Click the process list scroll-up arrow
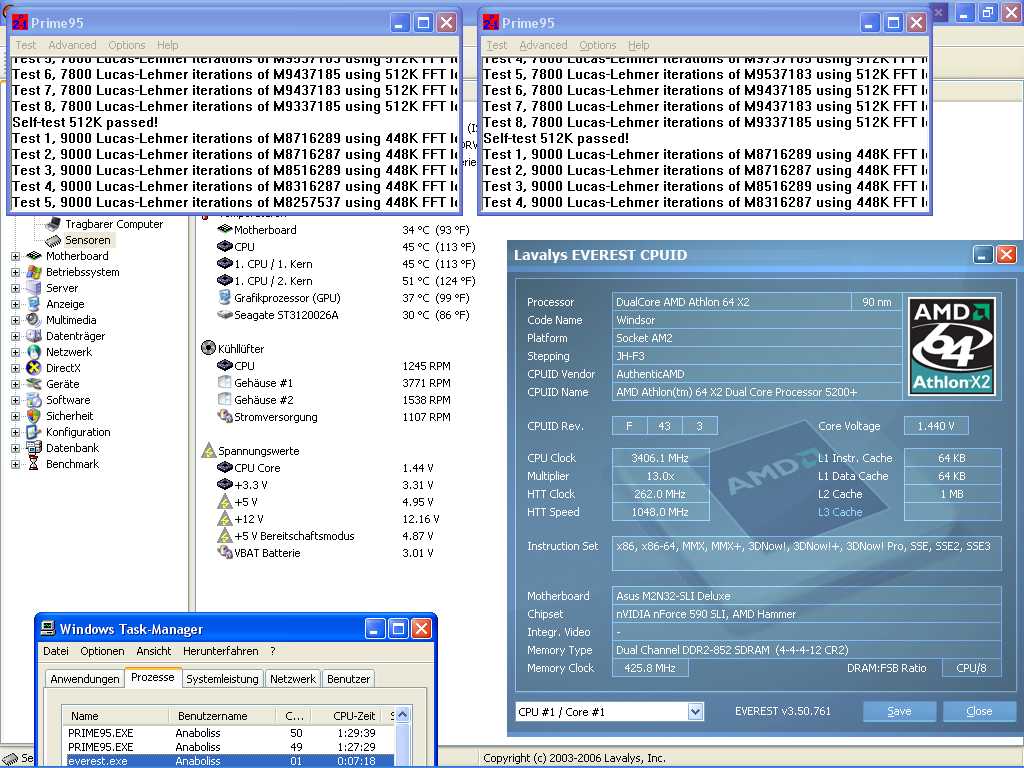 (402, 715)
